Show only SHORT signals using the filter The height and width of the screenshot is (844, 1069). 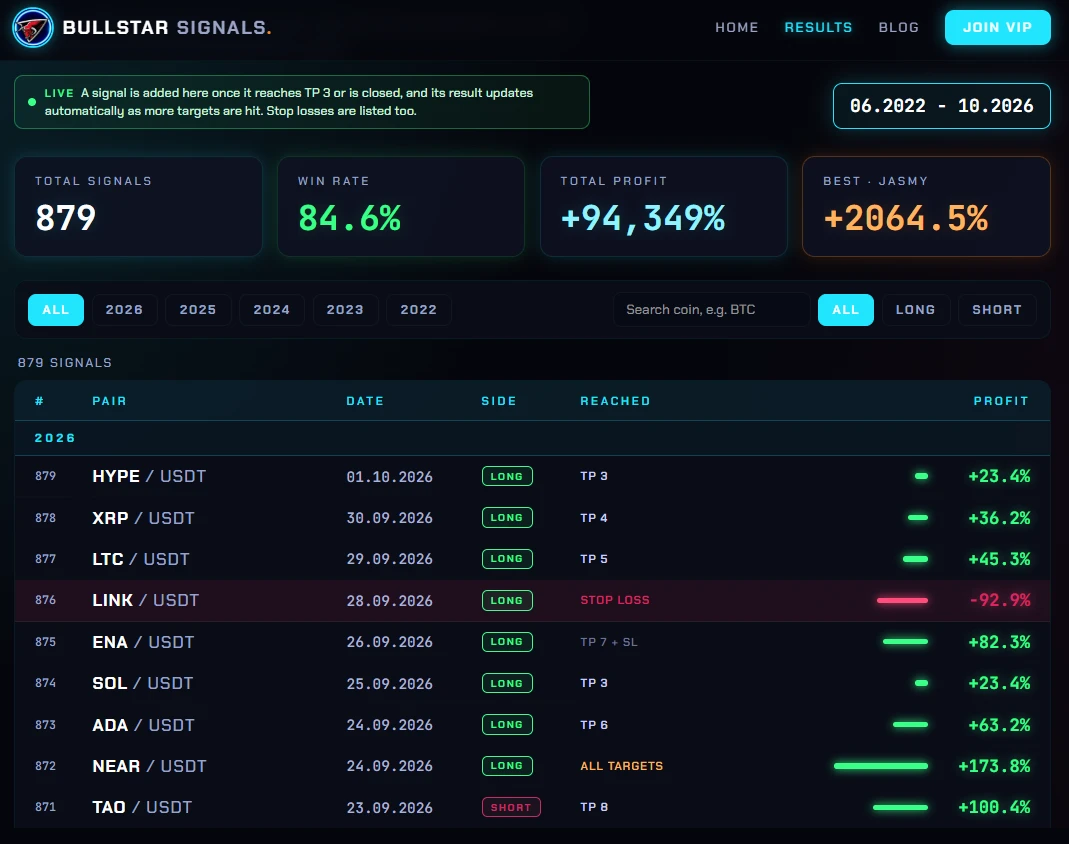997,310
